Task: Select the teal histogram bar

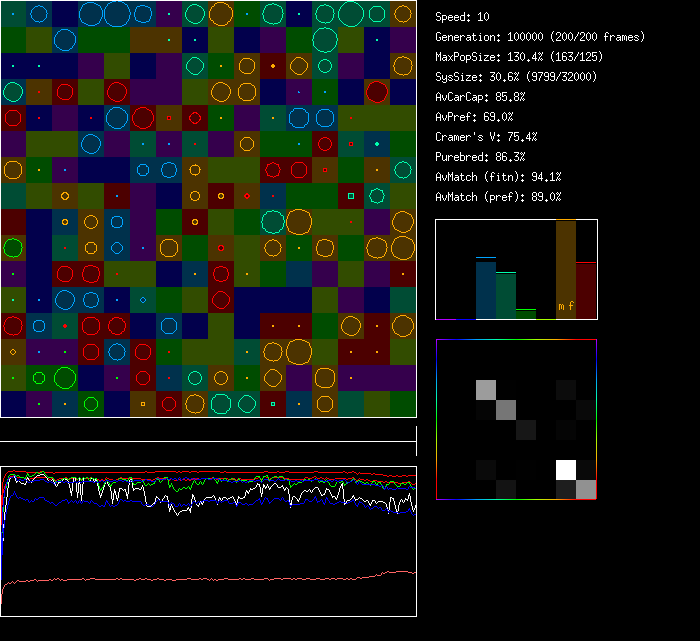Action: (x=506, y=295)
